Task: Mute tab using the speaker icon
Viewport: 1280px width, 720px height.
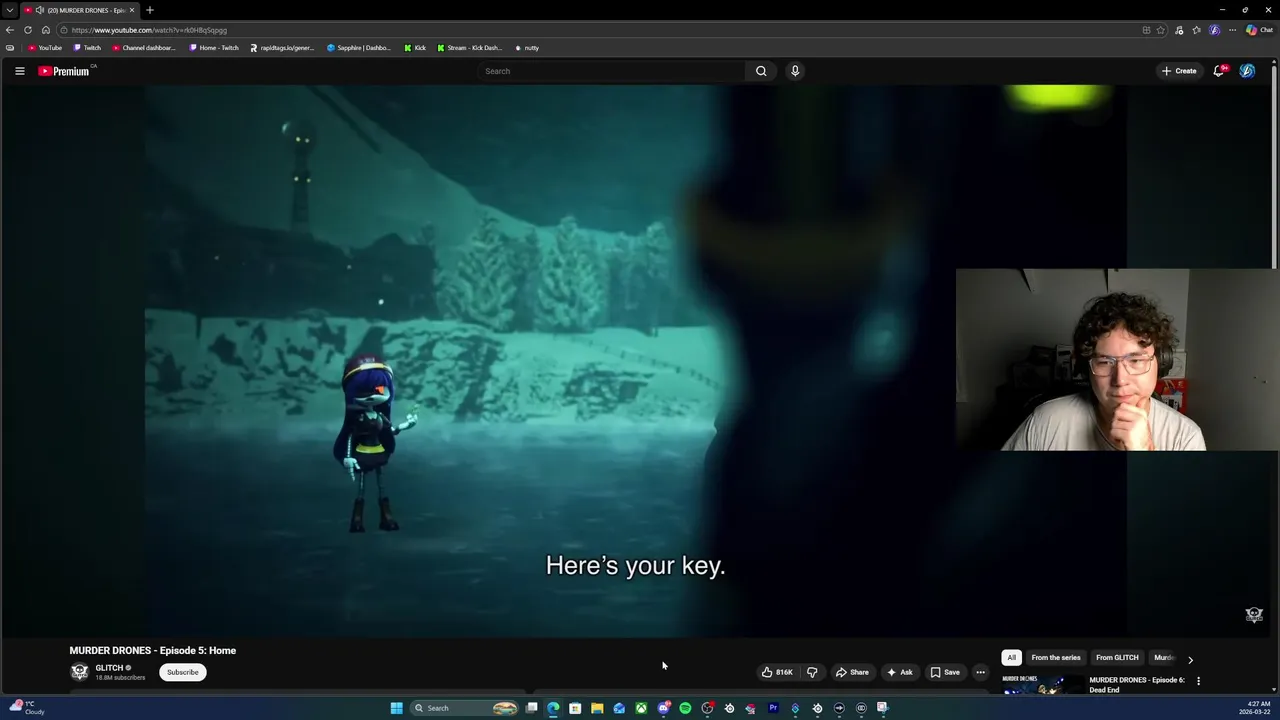Action: pos(40,10)
